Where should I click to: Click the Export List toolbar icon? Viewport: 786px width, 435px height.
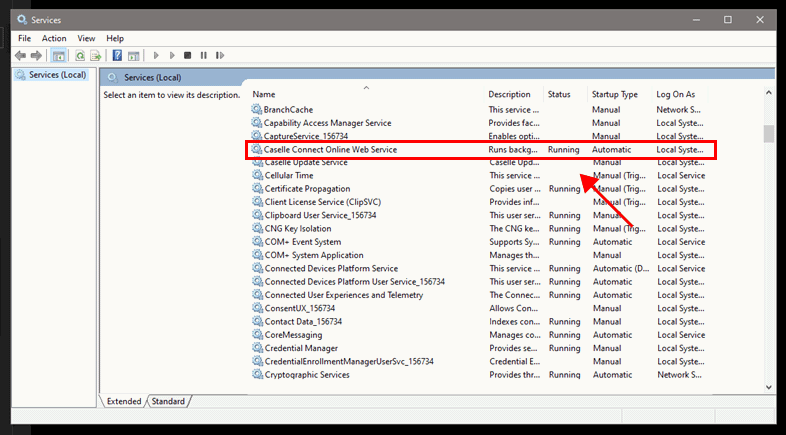tap(96, 56)
